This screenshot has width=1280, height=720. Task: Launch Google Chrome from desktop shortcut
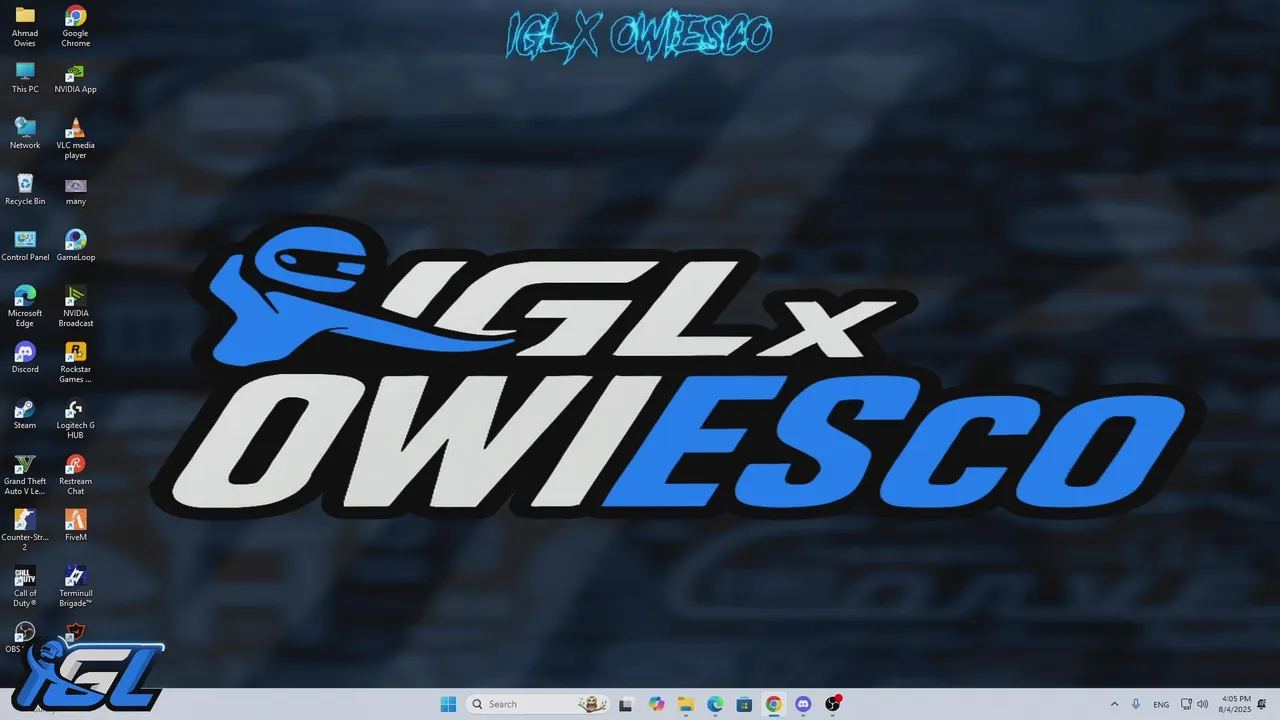pyautogui.click(x=75, y=26)
